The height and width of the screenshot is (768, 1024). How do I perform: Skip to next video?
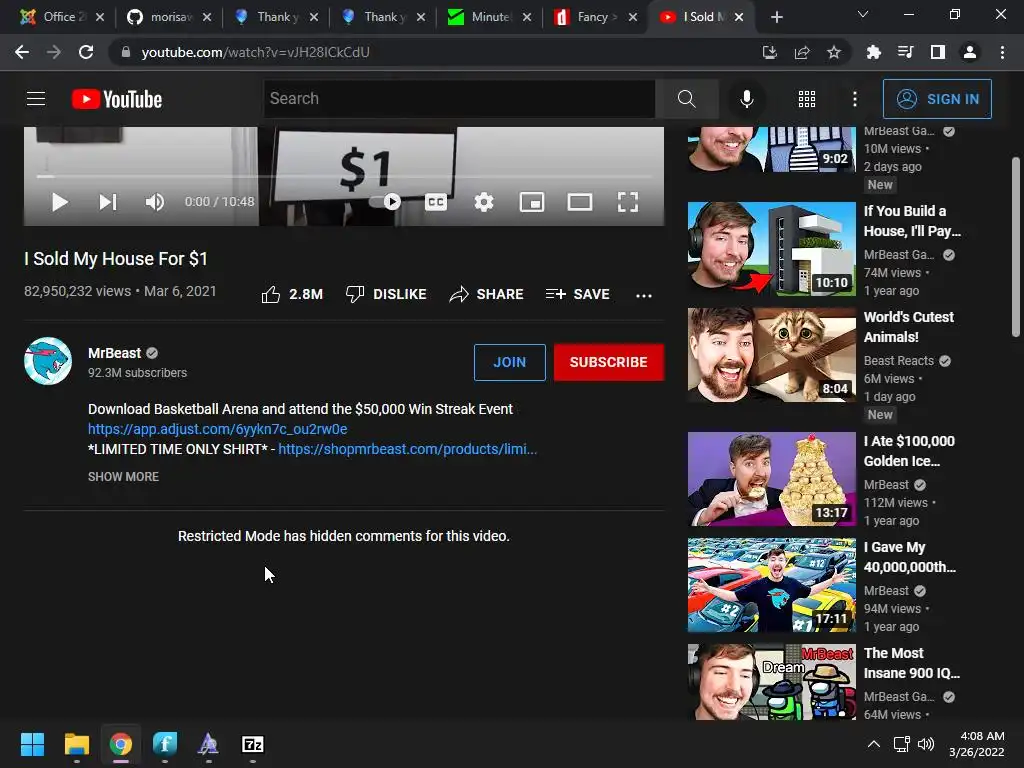click(108, 202)
